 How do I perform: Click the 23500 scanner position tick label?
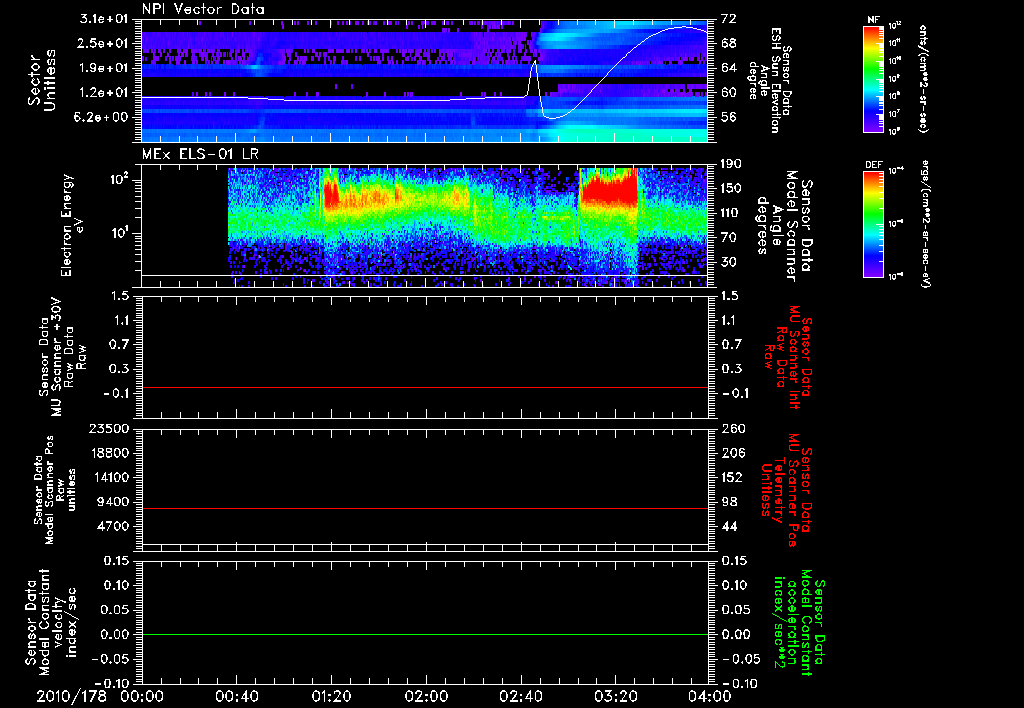(x=108, y=429)
